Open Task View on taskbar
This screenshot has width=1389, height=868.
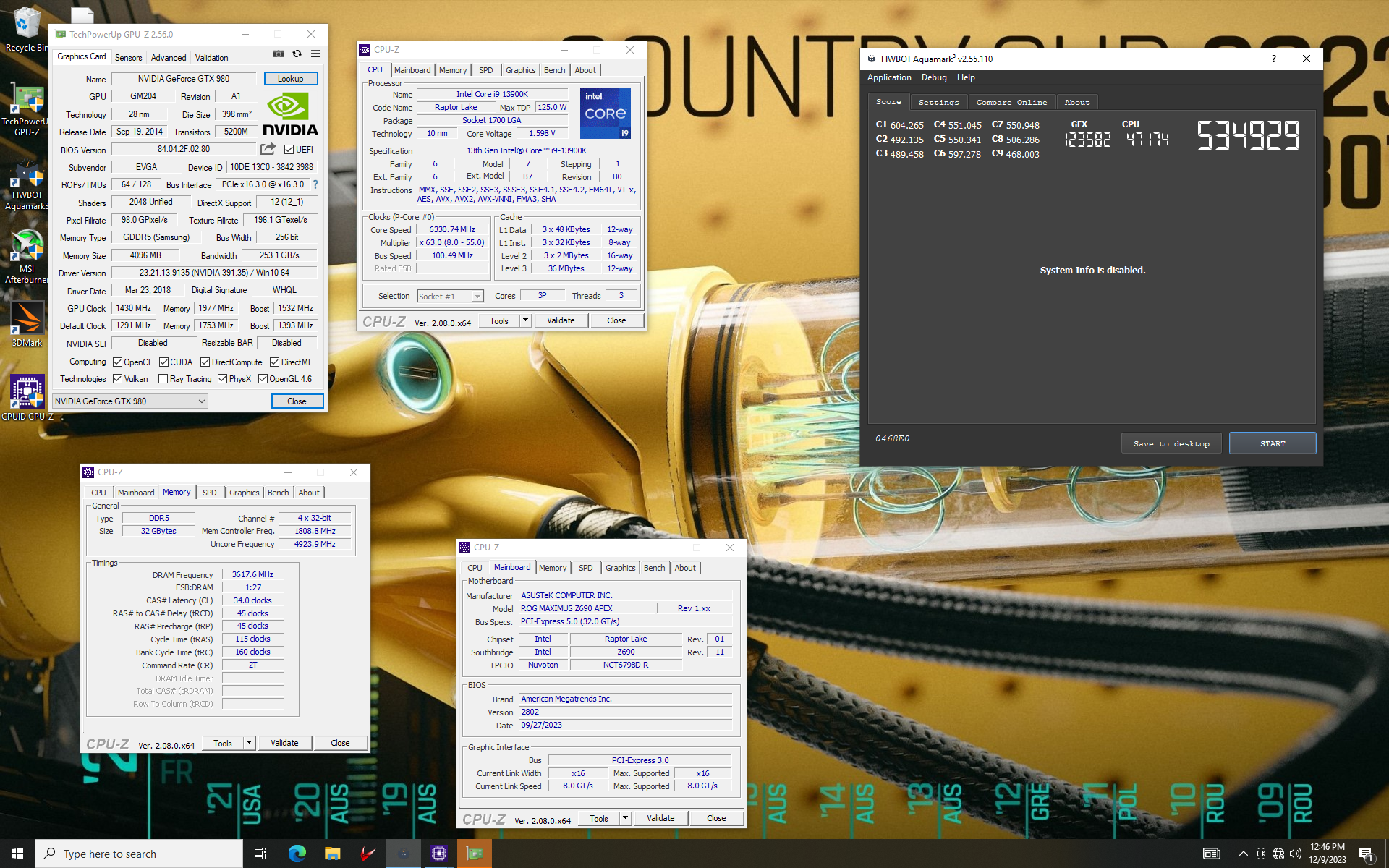click(260, 854)
